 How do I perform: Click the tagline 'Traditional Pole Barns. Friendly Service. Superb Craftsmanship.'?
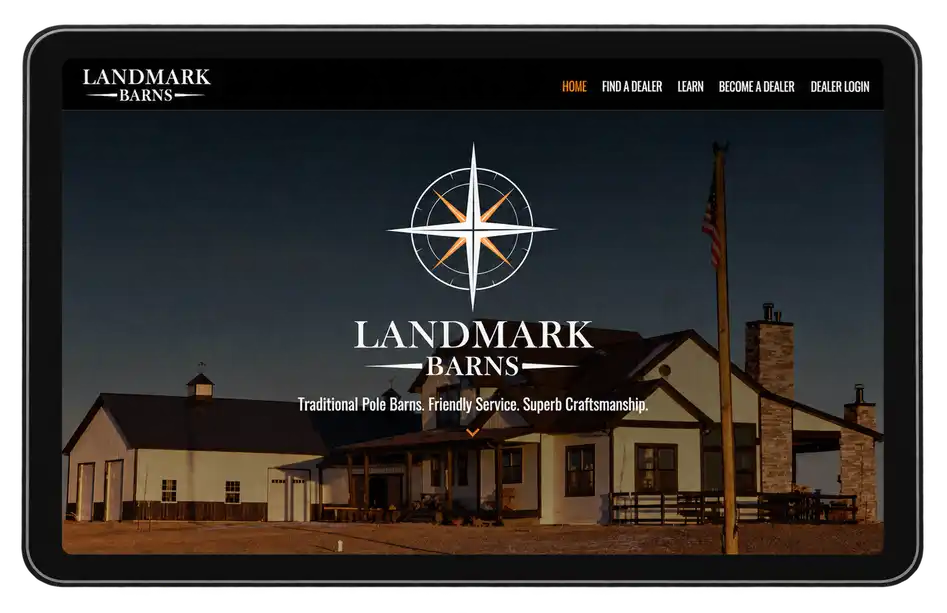pos(473,404)
